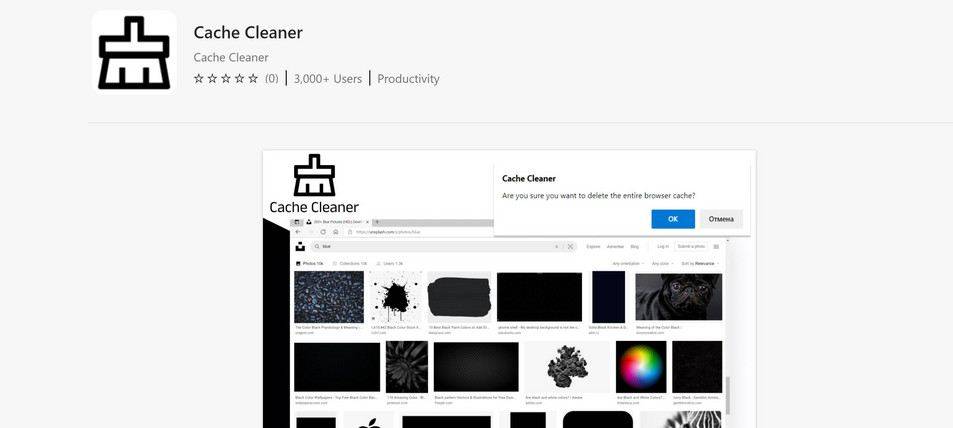Click the black pug dog thumbnail

coord(679,297)
